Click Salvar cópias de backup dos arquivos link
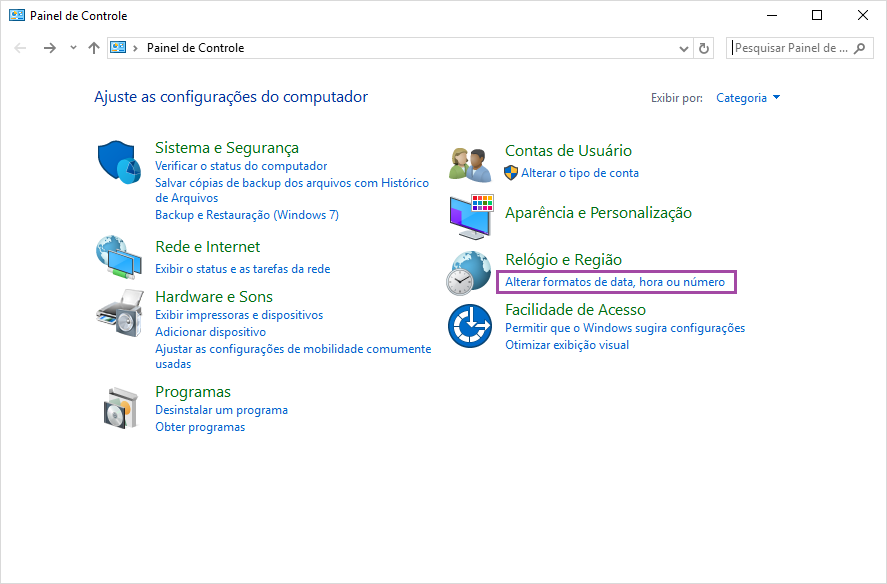The width and height of the screenshot is (887, 584). 292,190
